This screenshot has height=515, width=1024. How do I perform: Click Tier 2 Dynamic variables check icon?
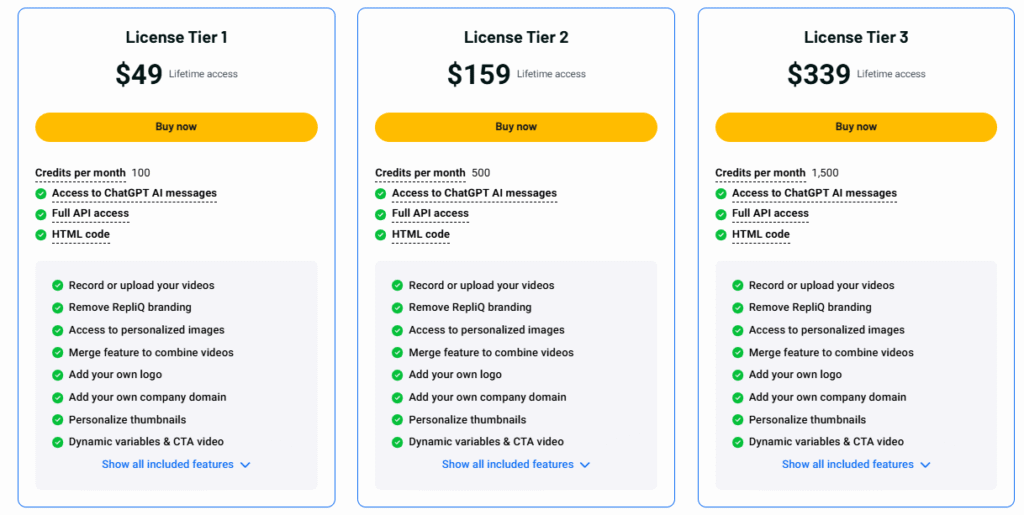coord(398,442)
